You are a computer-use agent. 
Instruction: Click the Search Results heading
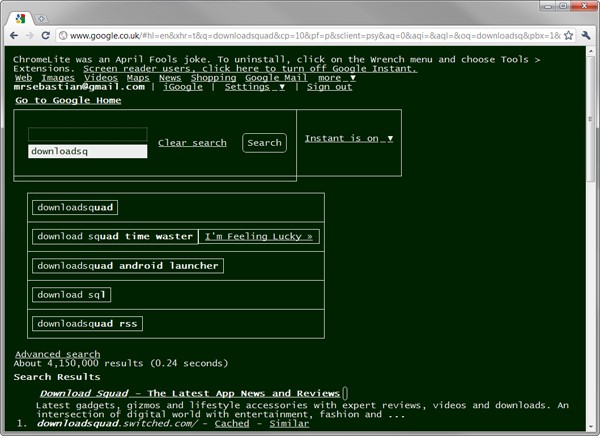pyautogui.click(x=57, y=377)
